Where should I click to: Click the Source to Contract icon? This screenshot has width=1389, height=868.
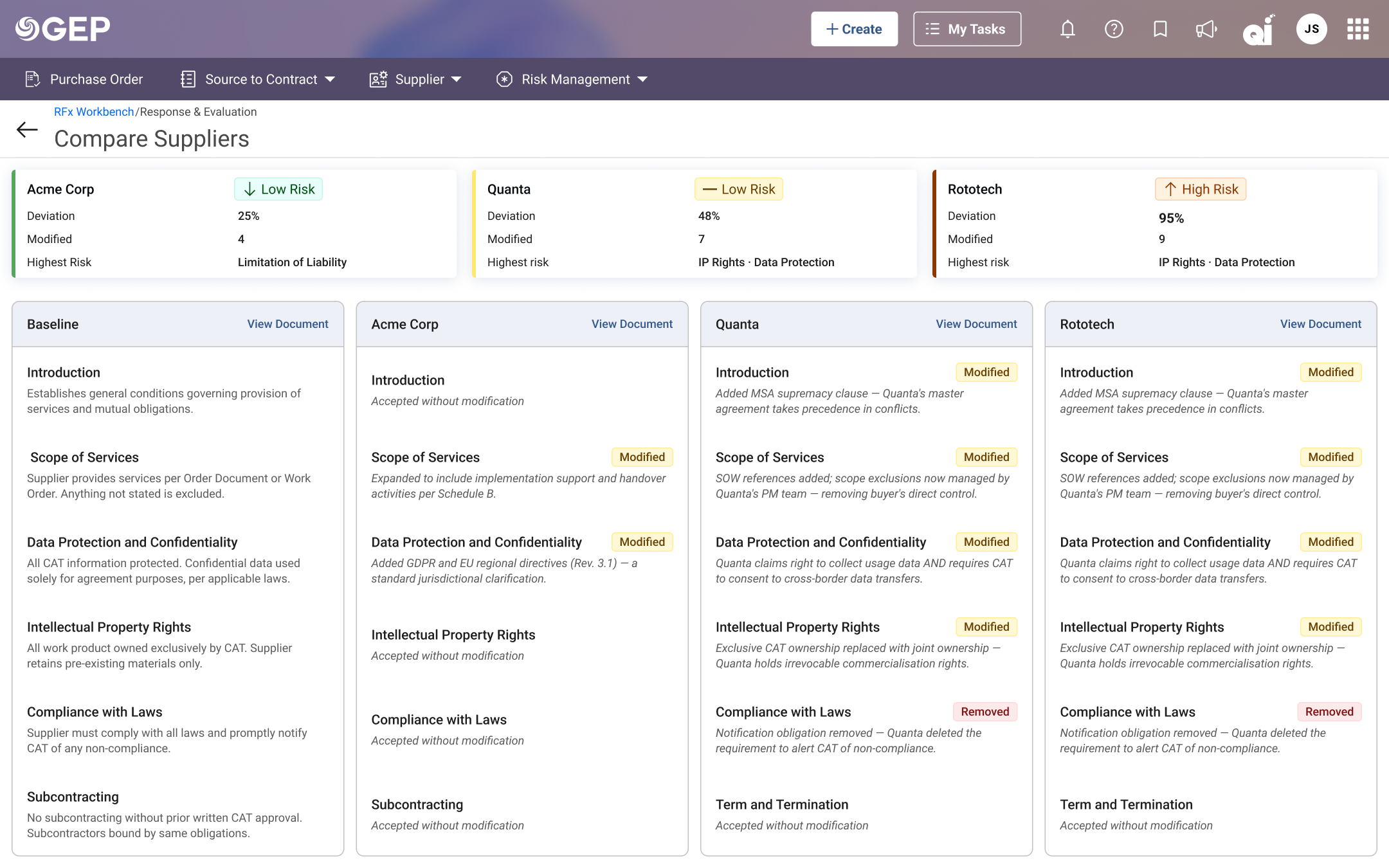point(188,79)
